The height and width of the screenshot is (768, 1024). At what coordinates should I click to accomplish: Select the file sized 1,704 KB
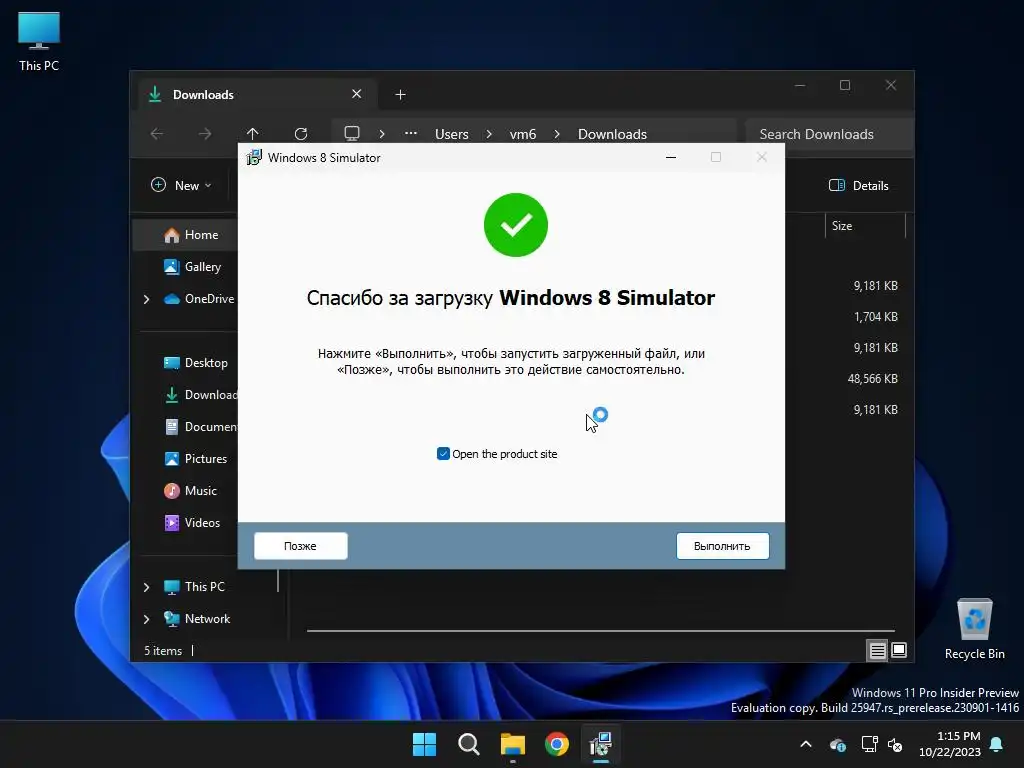tap(876, 317)
